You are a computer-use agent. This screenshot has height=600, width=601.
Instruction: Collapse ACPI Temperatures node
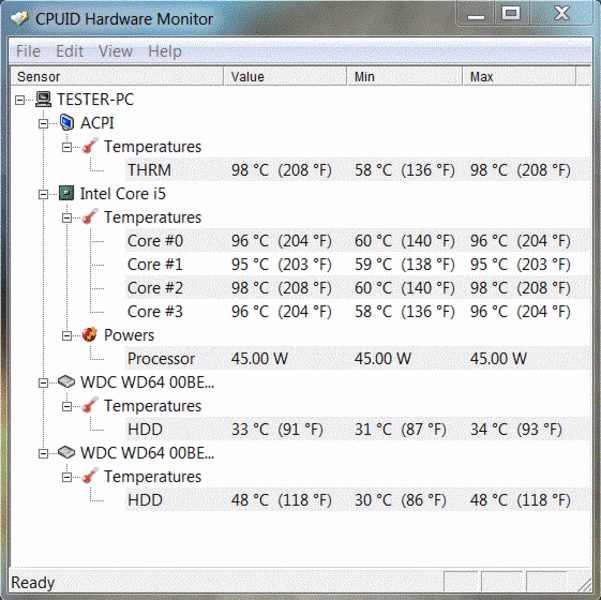(67, 147)
